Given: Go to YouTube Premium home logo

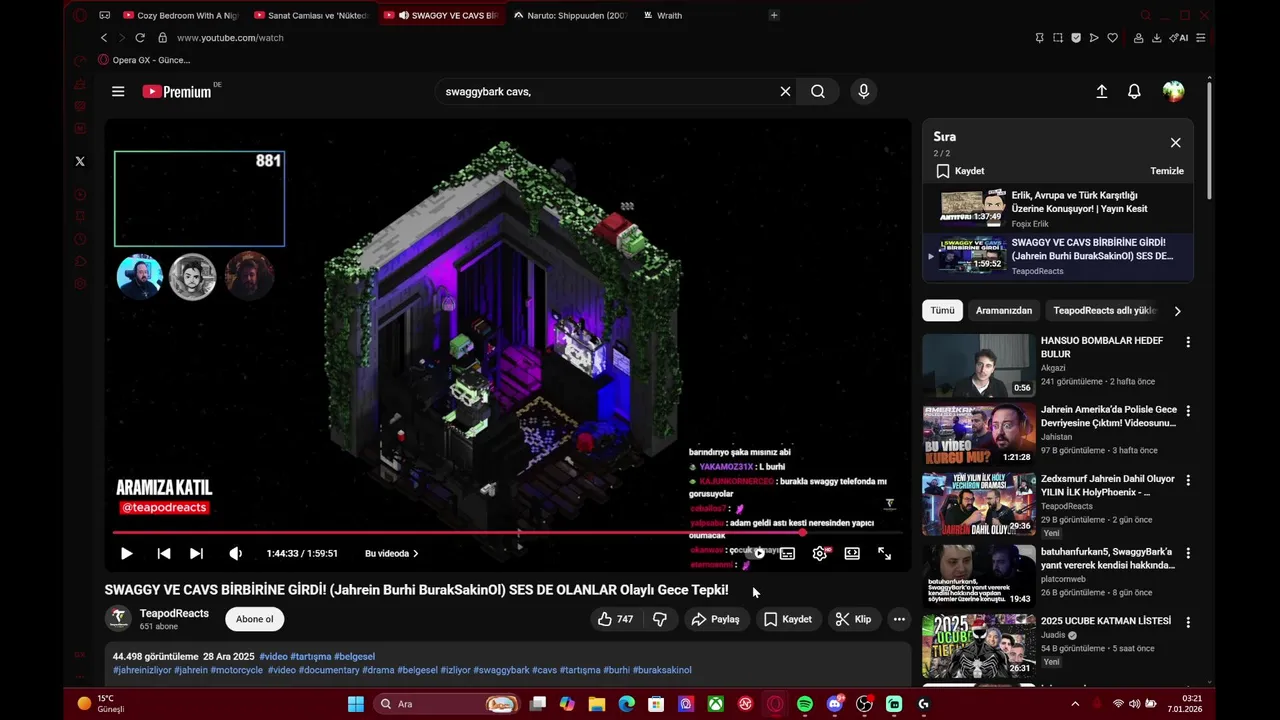Looking at the screenshot, I should coord(177,92).
